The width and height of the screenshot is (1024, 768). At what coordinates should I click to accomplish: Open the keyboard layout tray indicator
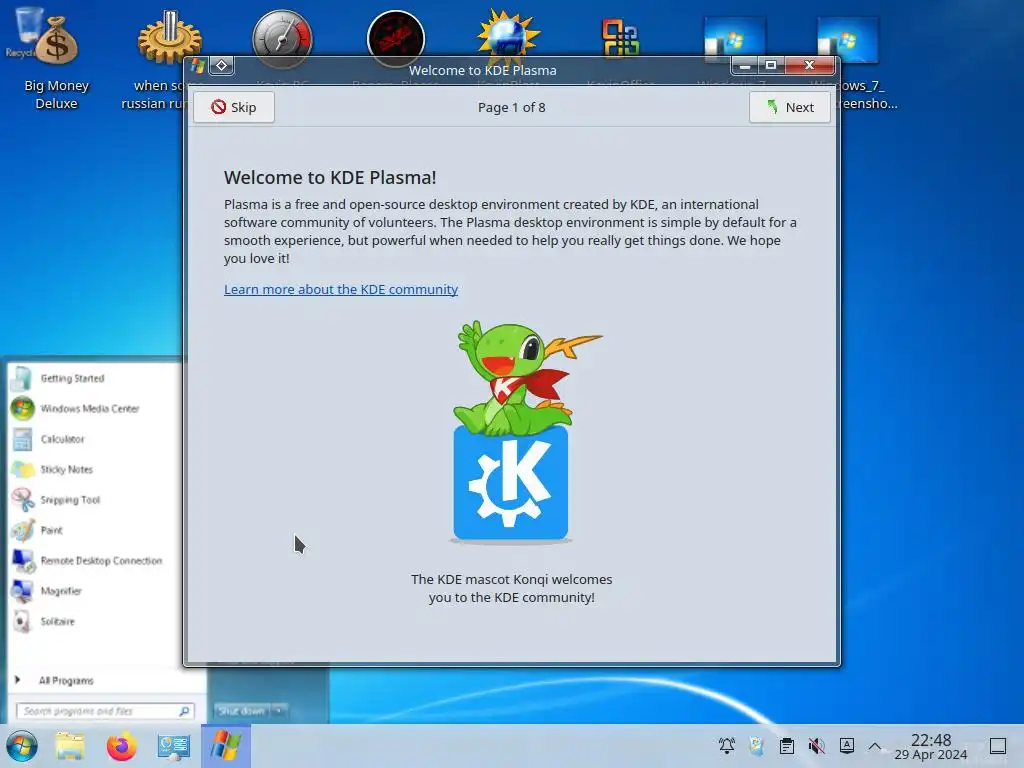coord(846,745)
